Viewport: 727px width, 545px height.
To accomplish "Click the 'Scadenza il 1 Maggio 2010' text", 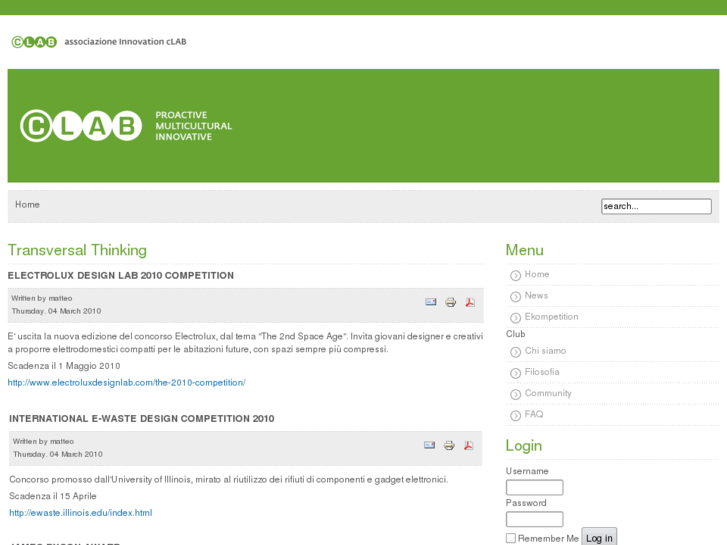I will [64, 366].
